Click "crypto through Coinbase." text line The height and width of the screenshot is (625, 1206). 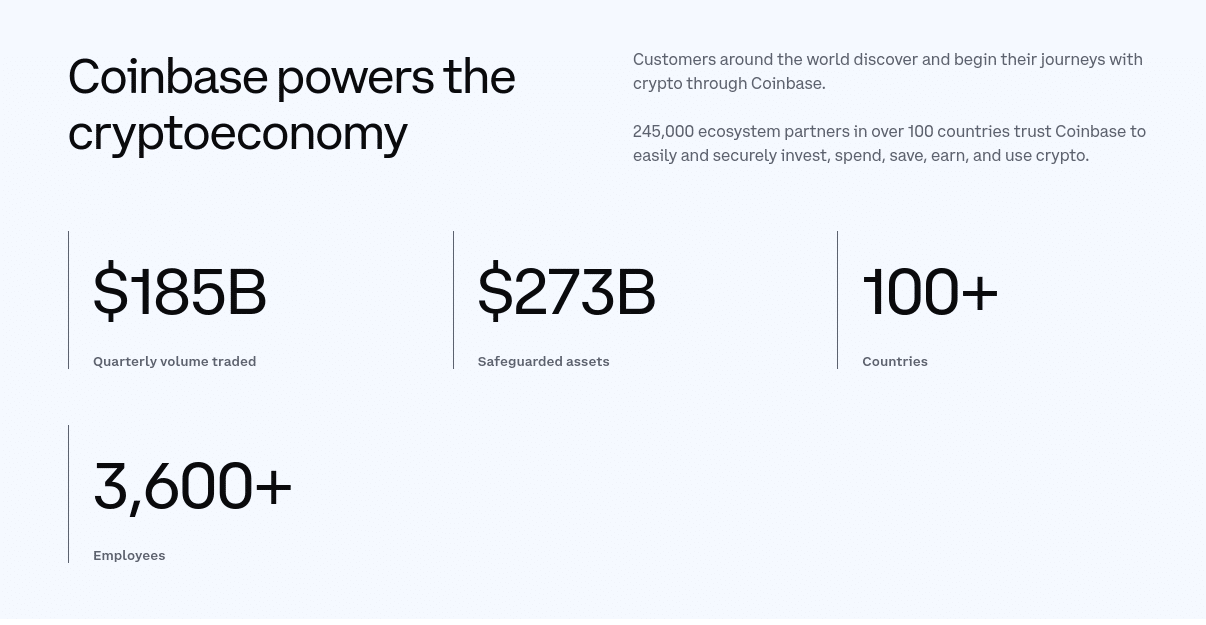[x=729, y=83]
